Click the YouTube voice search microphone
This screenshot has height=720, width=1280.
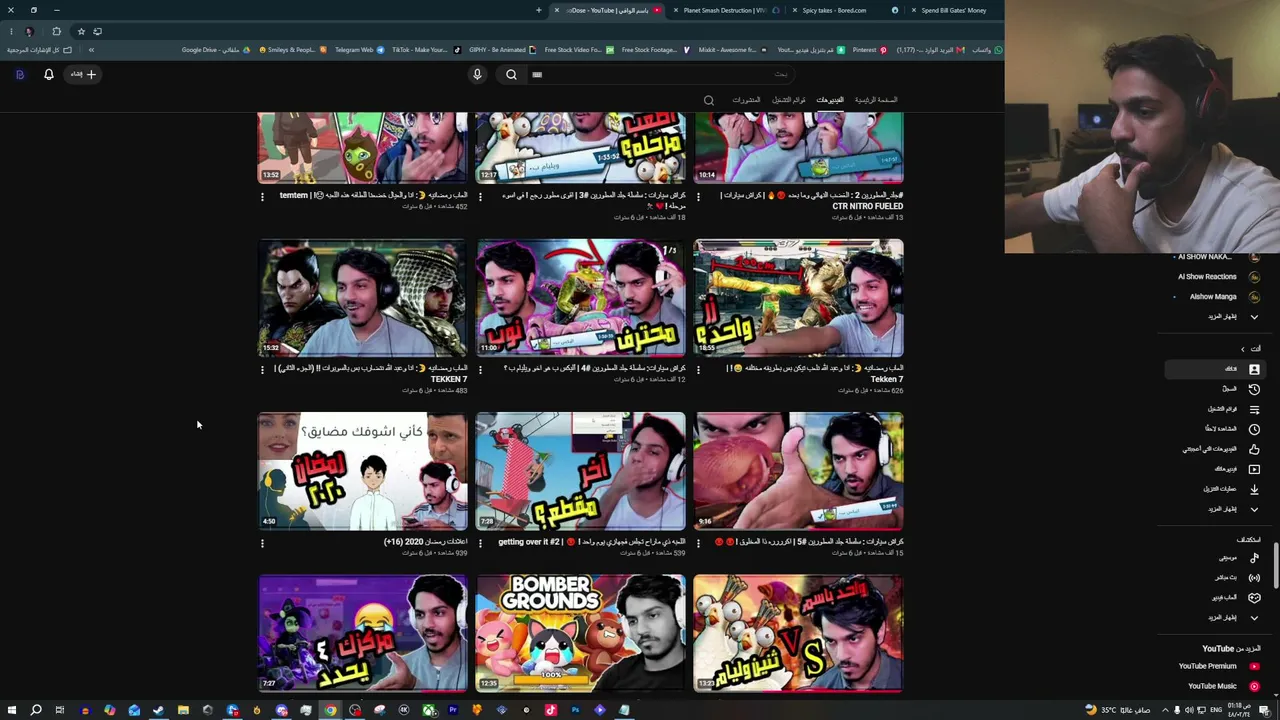click(477, 74)
